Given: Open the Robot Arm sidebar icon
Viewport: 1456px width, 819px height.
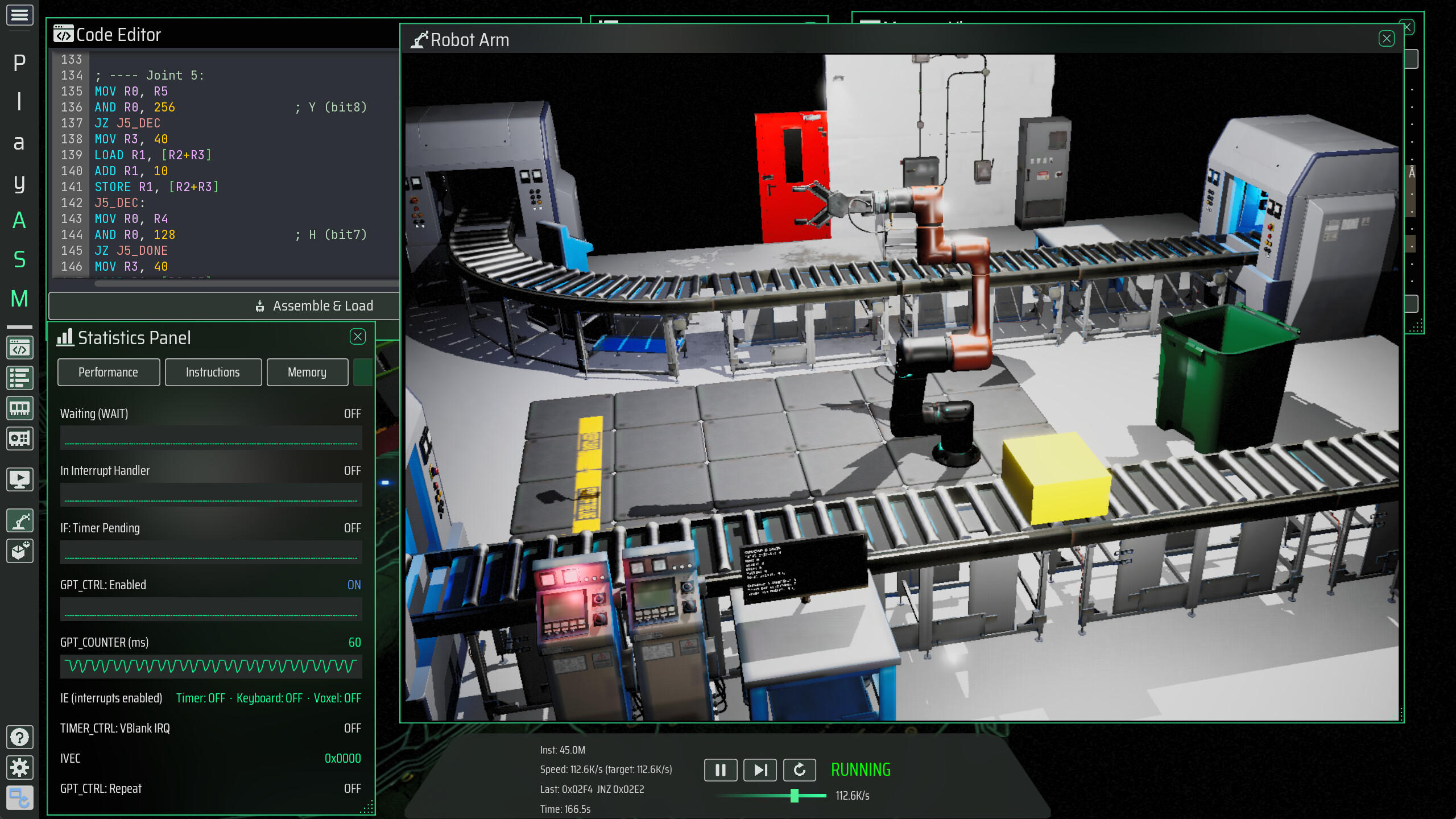Looking at the screenshot, I should 19,520.
